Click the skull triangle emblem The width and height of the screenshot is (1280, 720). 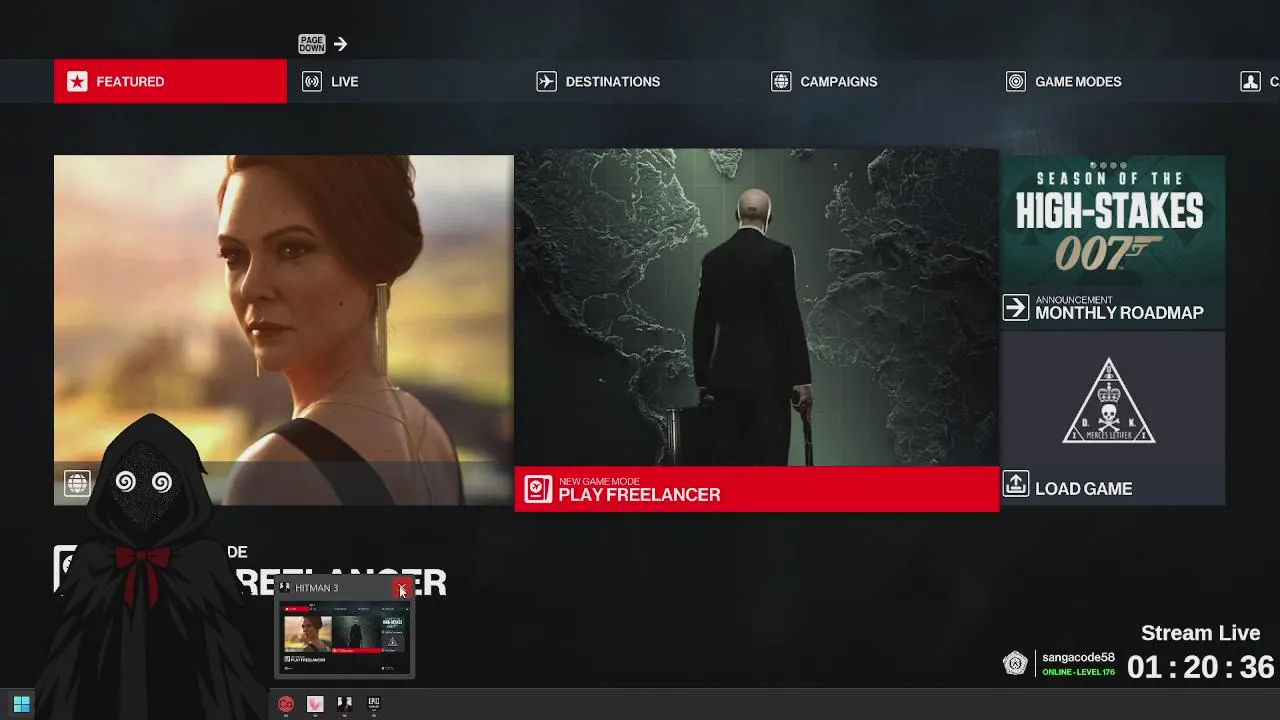[1108, 401]
